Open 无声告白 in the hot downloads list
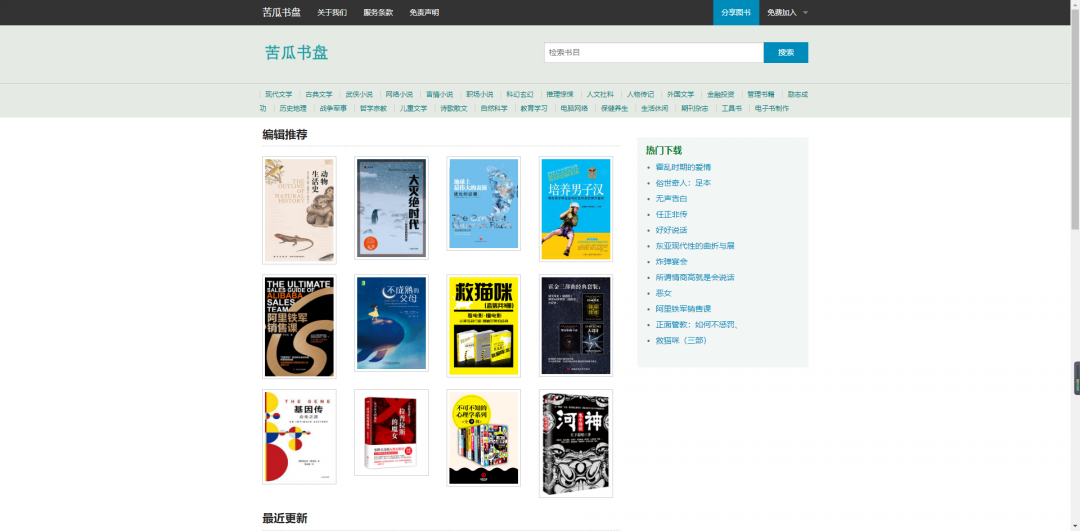1080x531 pixels. (x=672, y=198)
